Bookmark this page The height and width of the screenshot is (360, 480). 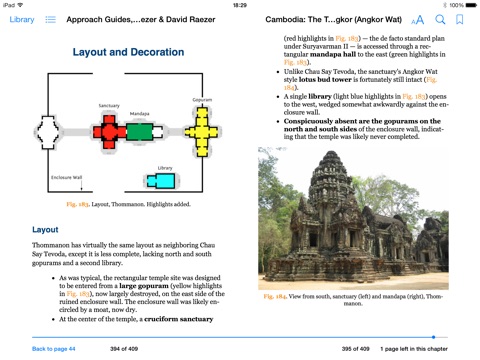pos(460,20)
